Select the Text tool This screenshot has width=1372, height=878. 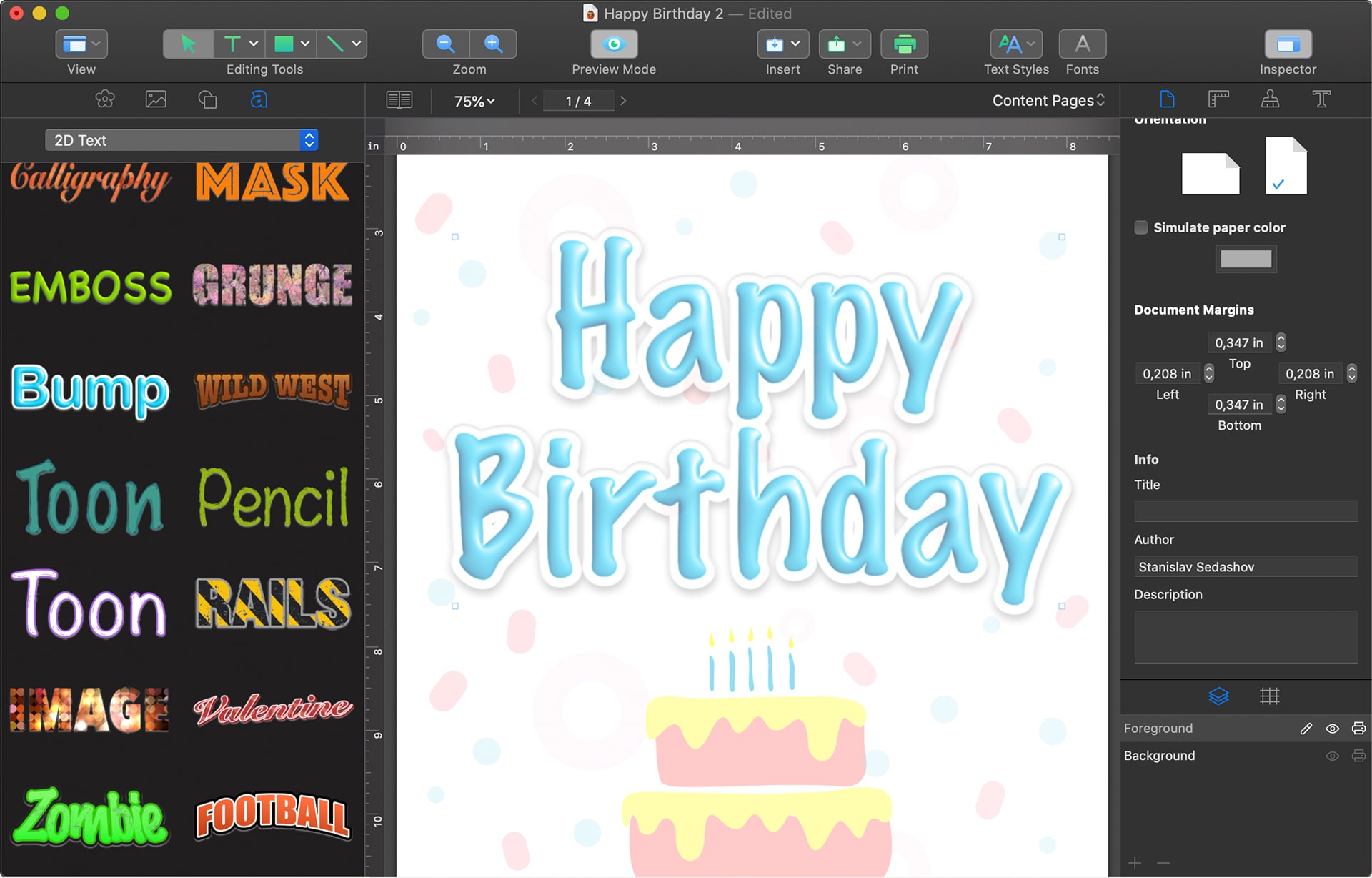click(232, 44)
